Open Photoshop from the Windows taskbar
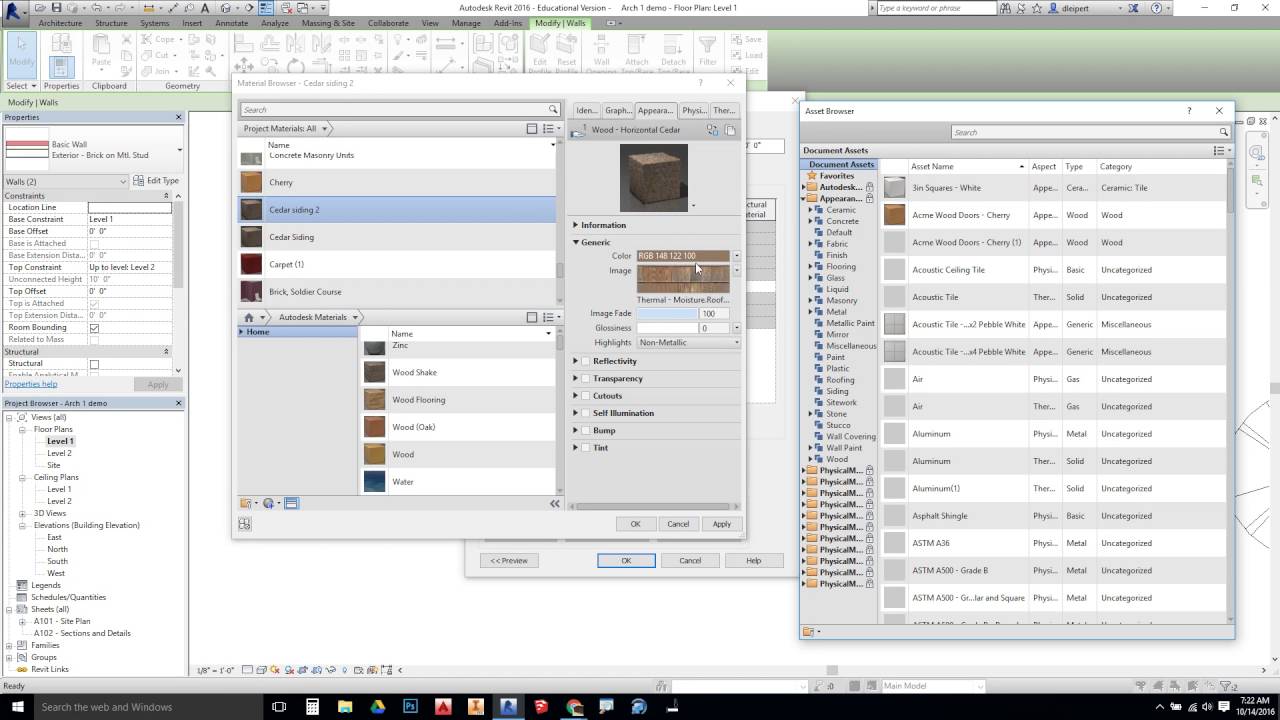This screenshot has width=1280, height=720. [x=410, y=706]
